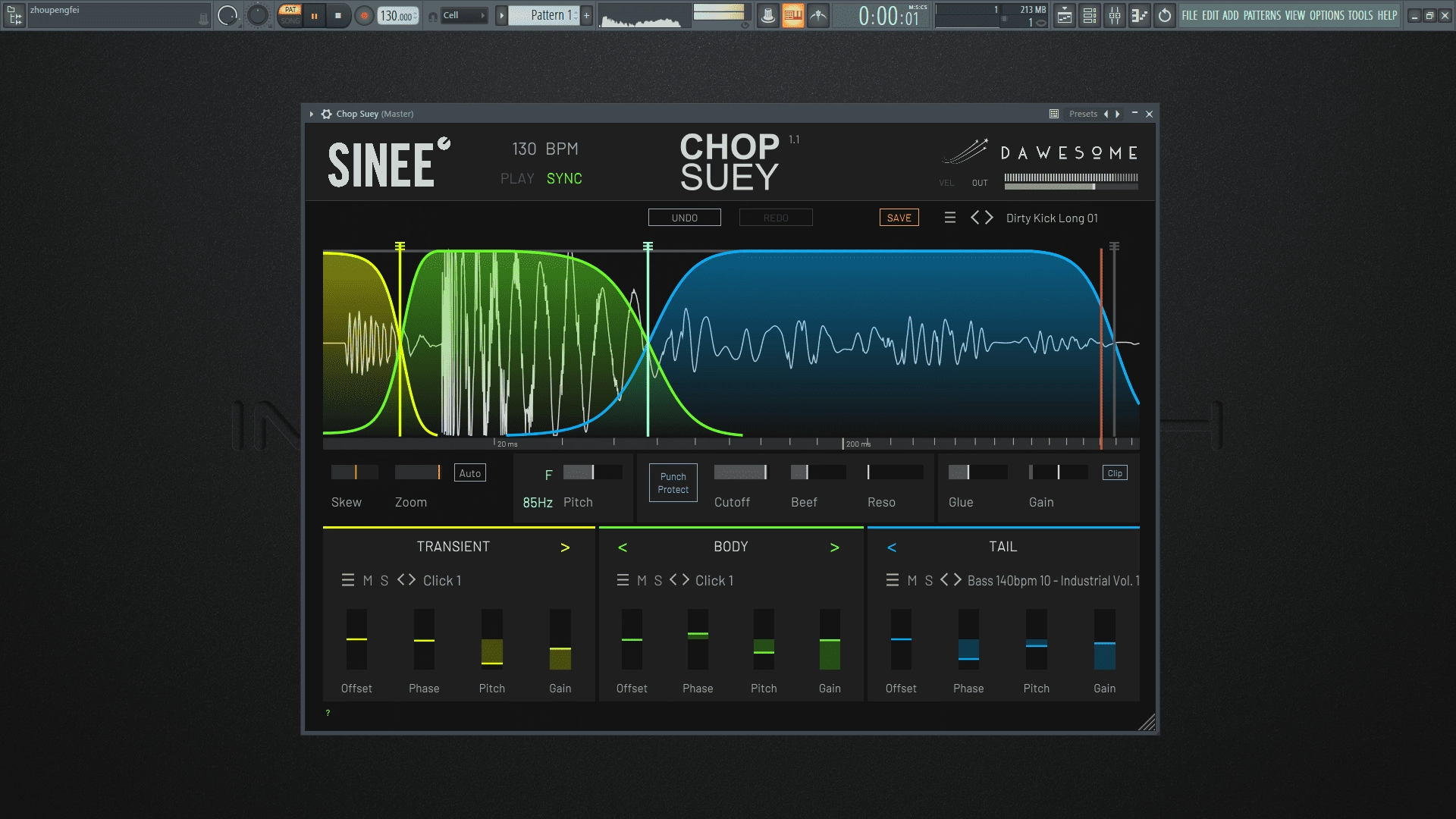Adjust the Cutoff slider
The height and width of the screenshot is (819, 1456).
741,472
